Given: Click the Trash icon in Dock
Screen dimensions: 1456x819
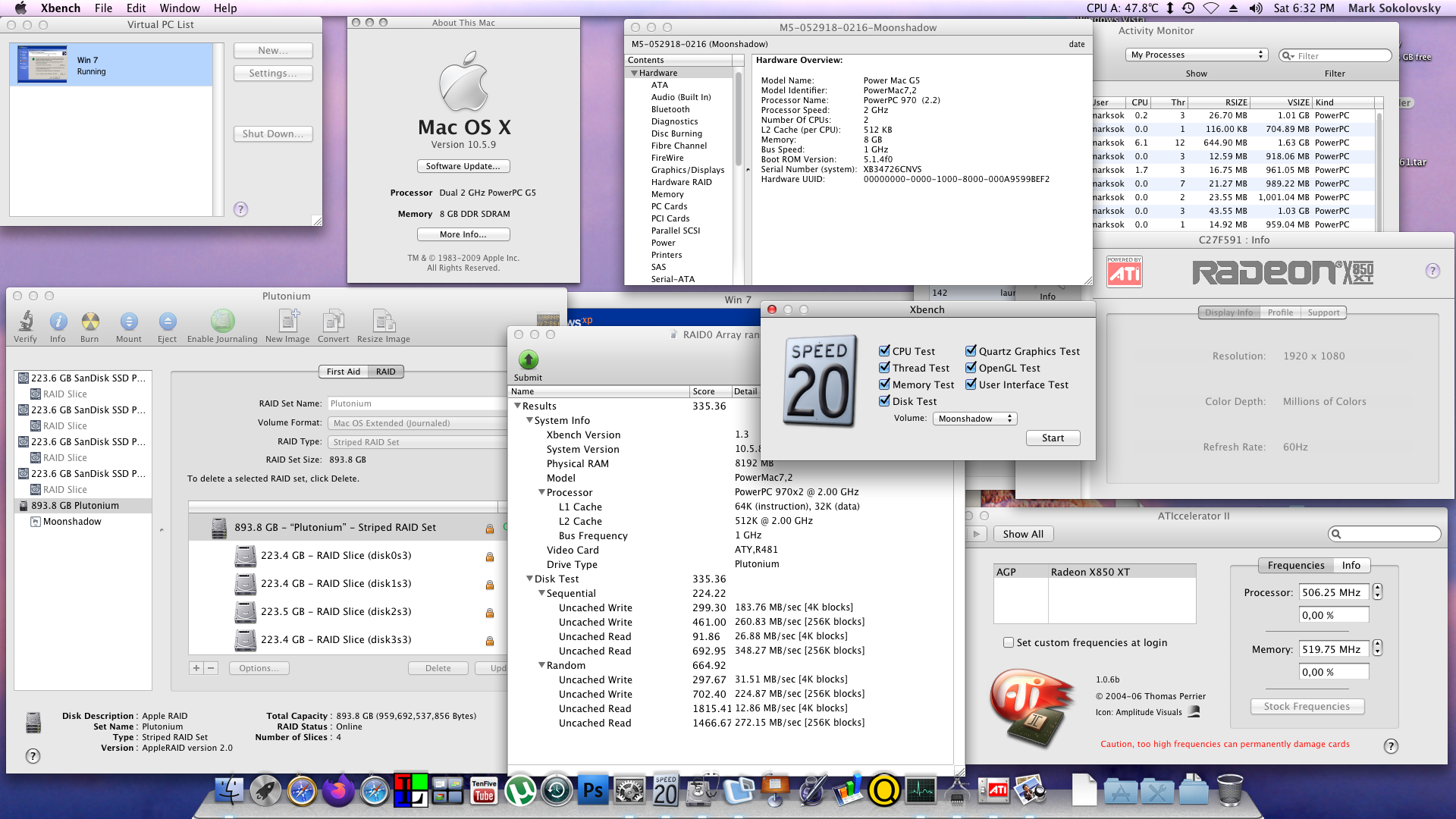Looking at the screenshot, I should click(1229, 791).
